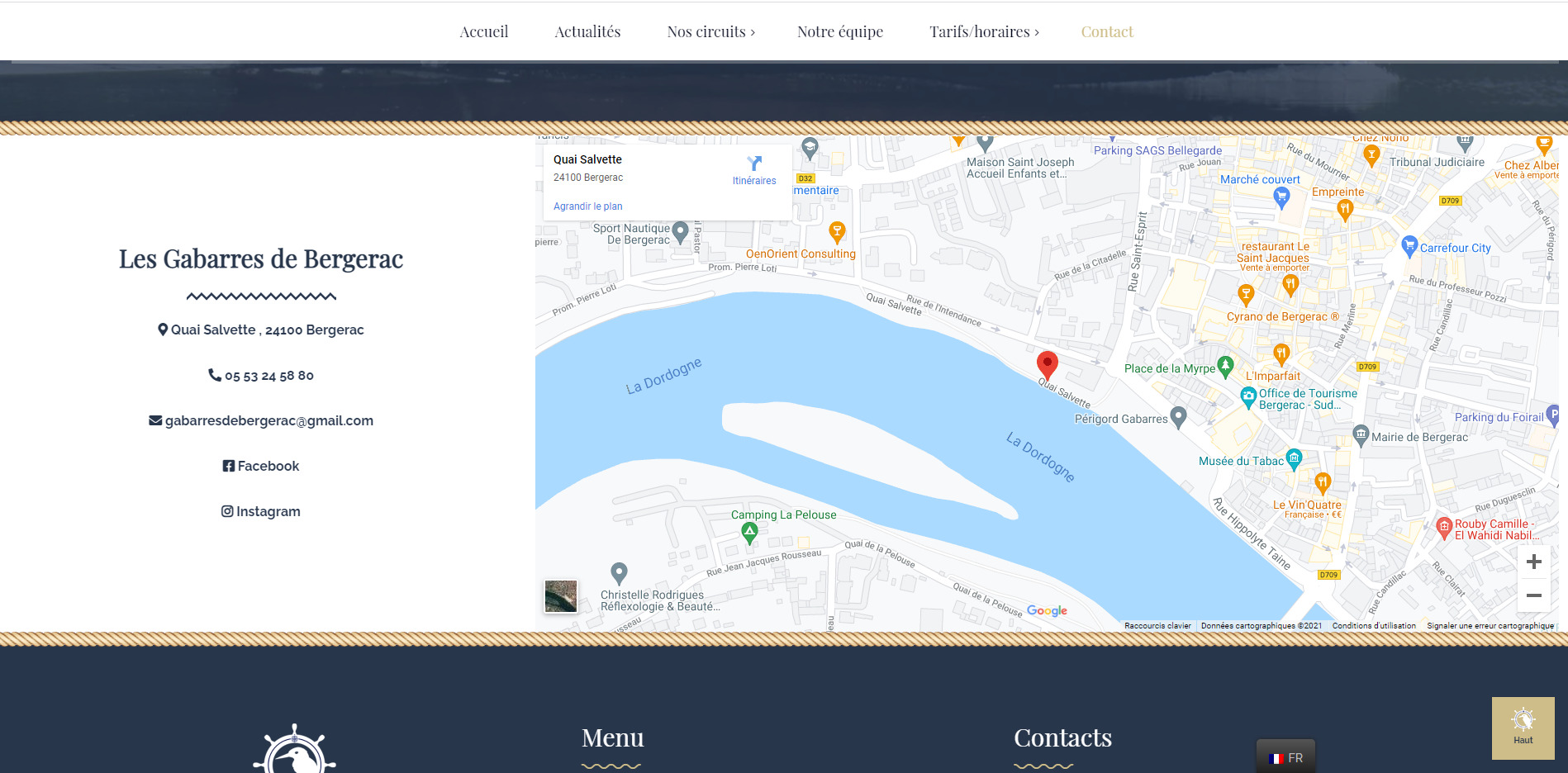Open the Accueil menu item
This screenshot has width=1568, height=773.
[483, 31]
